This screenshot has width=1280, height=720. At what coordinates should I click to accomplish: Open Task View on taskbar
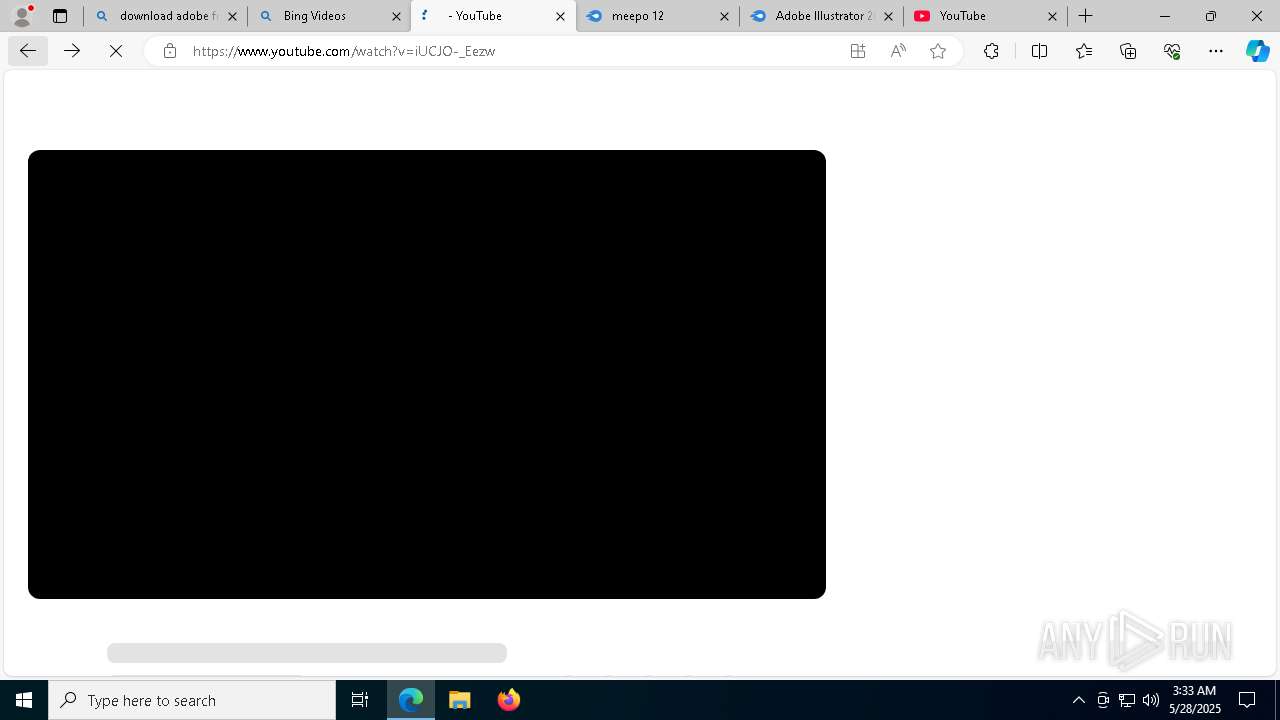(360, 700)
